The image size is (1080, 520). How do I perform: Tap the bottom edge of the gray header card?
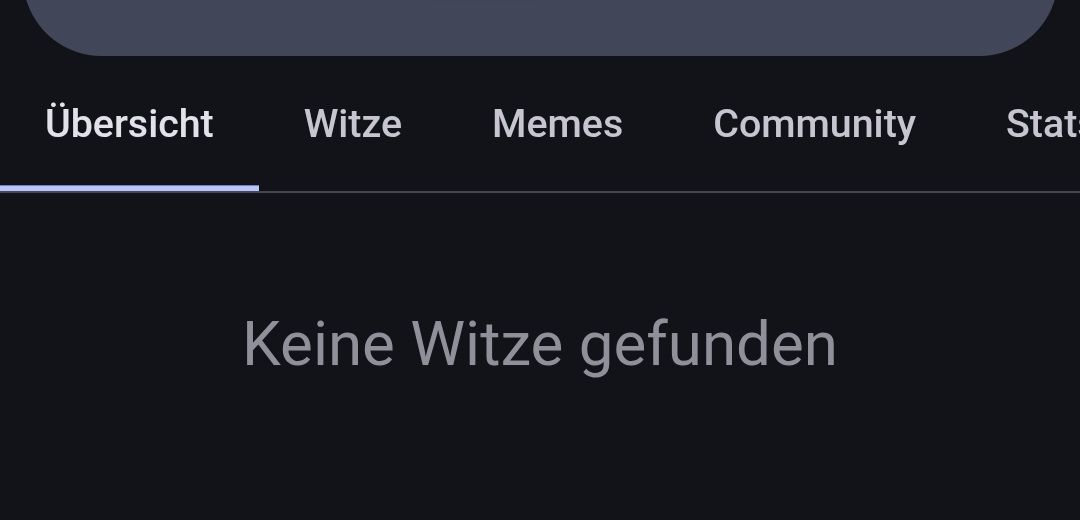(540, 52)
